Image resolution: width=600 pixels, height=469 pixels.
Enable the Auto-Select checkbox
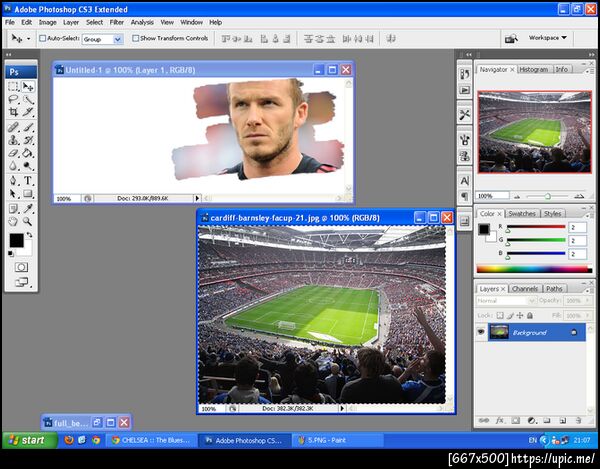click(43, 38)
